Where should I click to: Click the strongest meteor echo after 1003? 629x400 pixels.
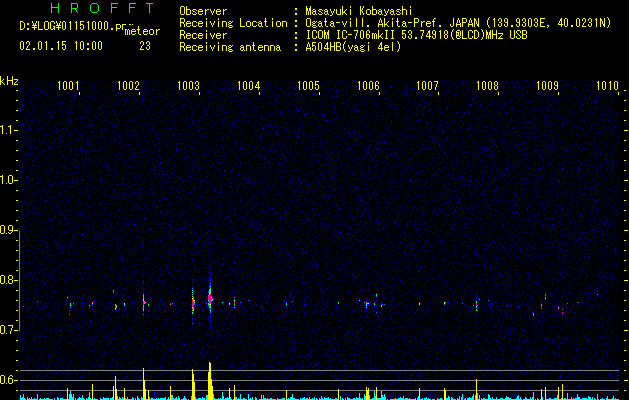(x=210, y=298)
